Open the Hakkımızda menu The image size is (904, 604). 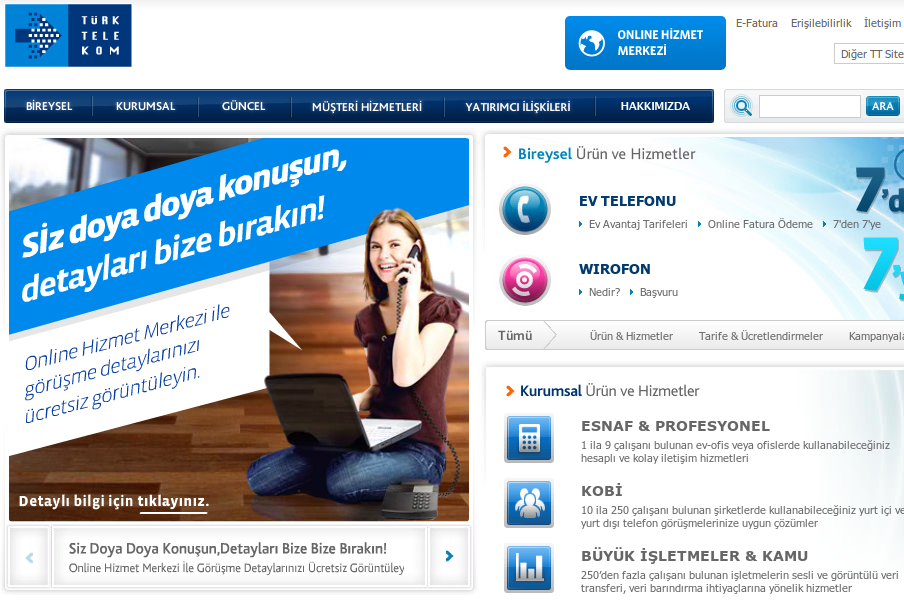coord(655,106)
